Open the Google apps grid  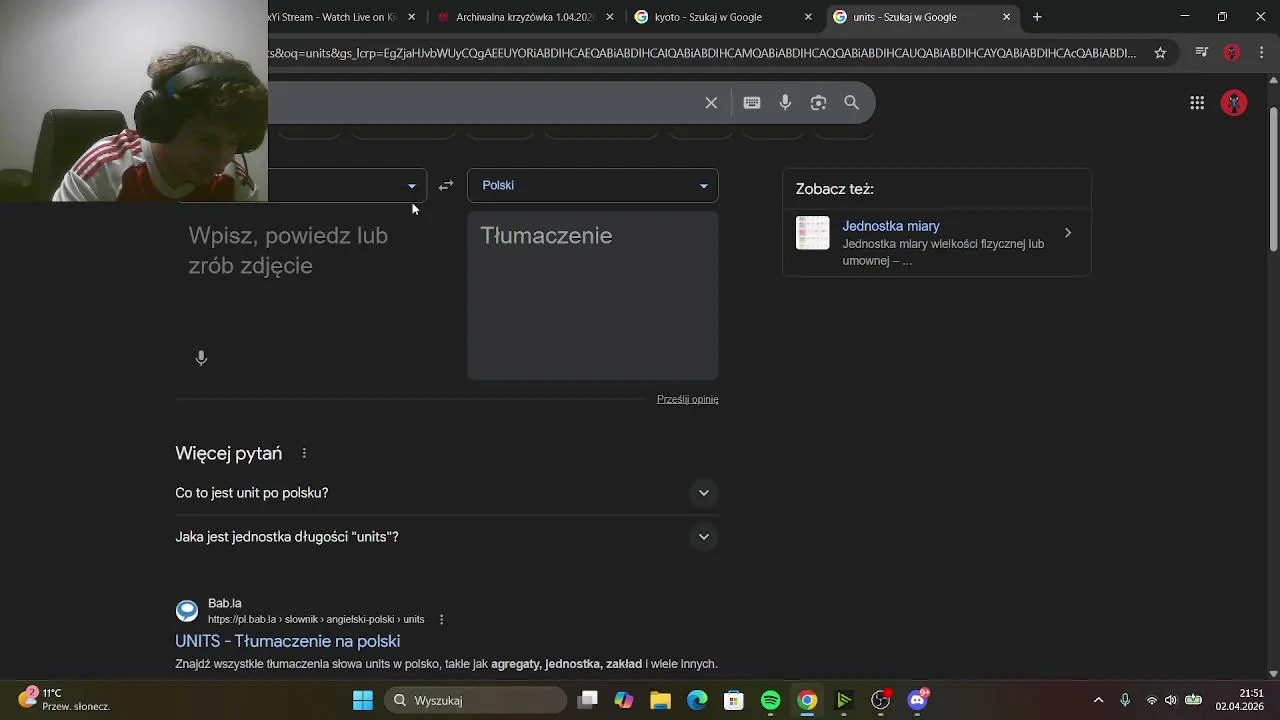click(x=1197, y=102)
